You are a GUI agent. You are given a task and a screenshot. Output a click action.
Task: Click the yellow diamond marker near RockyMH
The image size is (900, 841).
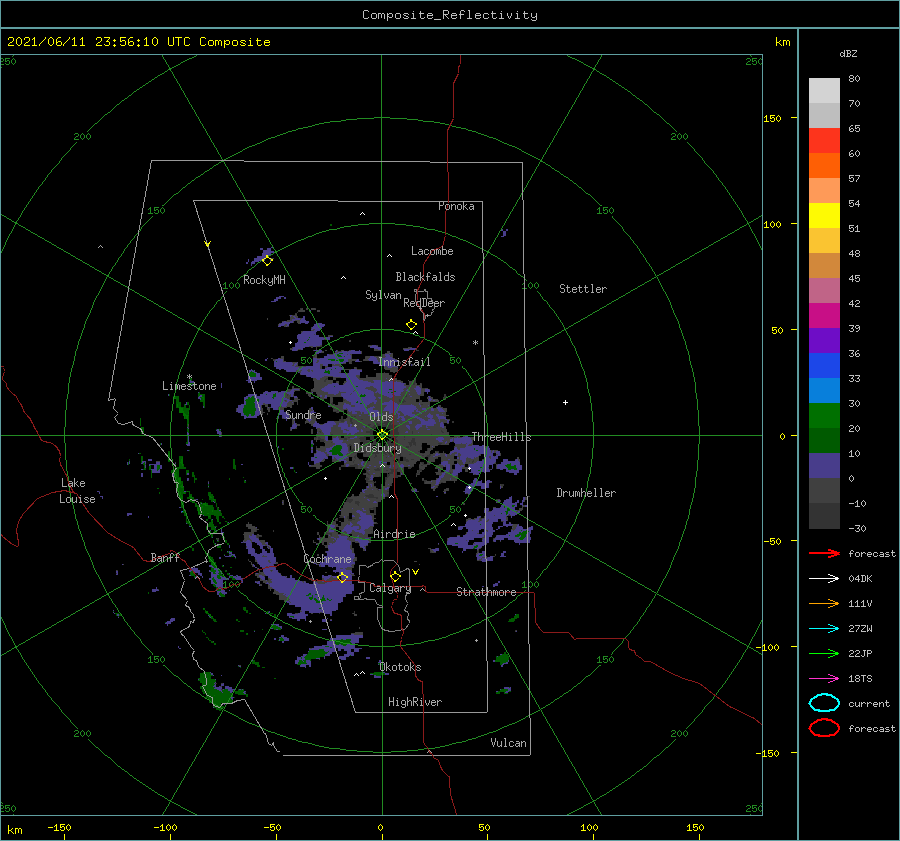(x=267, y=261)
